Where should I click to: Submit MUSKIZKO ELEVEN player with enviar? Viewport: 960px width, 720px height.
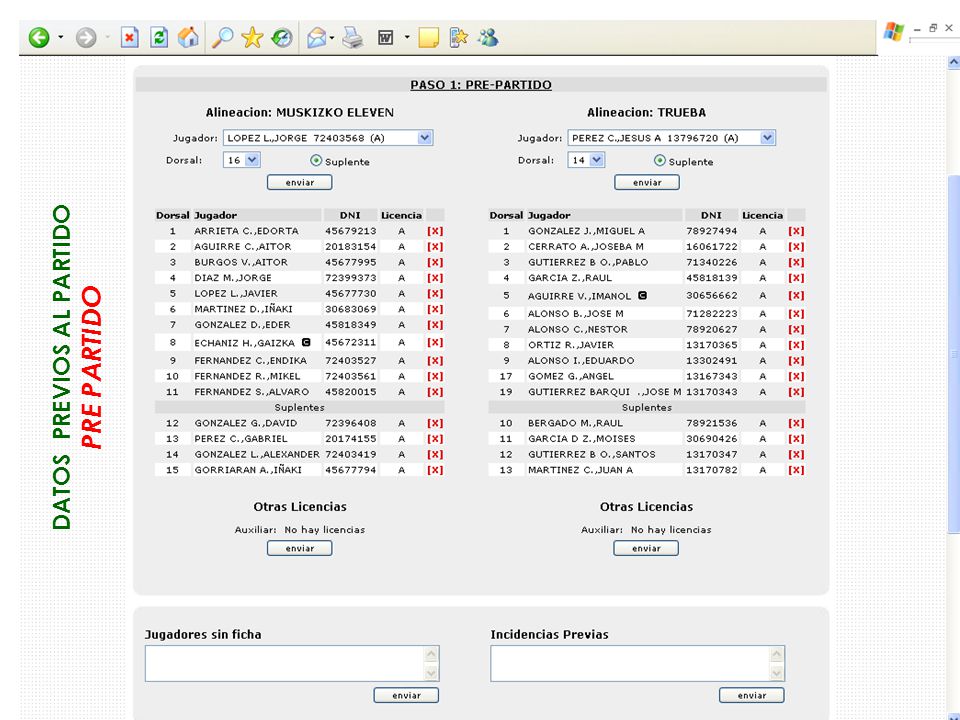click(x=299, y=182)
